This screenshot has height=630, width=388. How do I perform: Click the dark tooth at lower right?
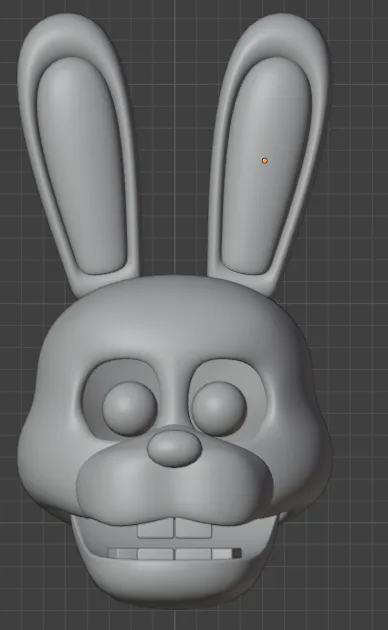click(x=237, y=554)
